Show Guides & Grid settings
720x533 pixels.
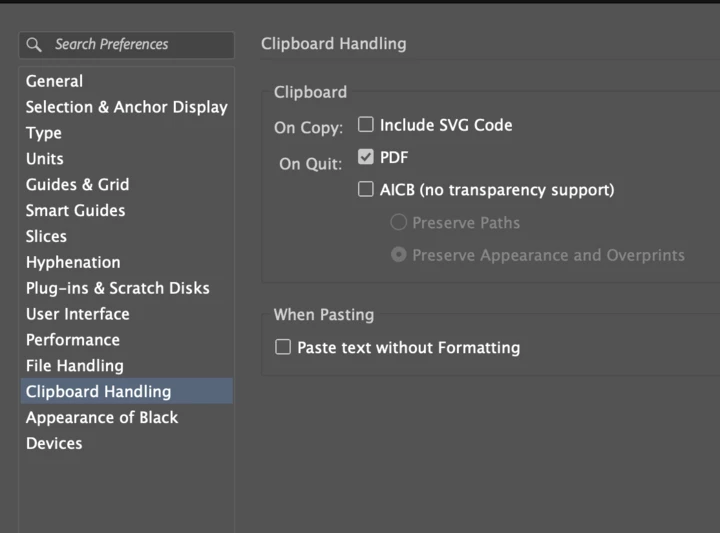coord(77,185)
